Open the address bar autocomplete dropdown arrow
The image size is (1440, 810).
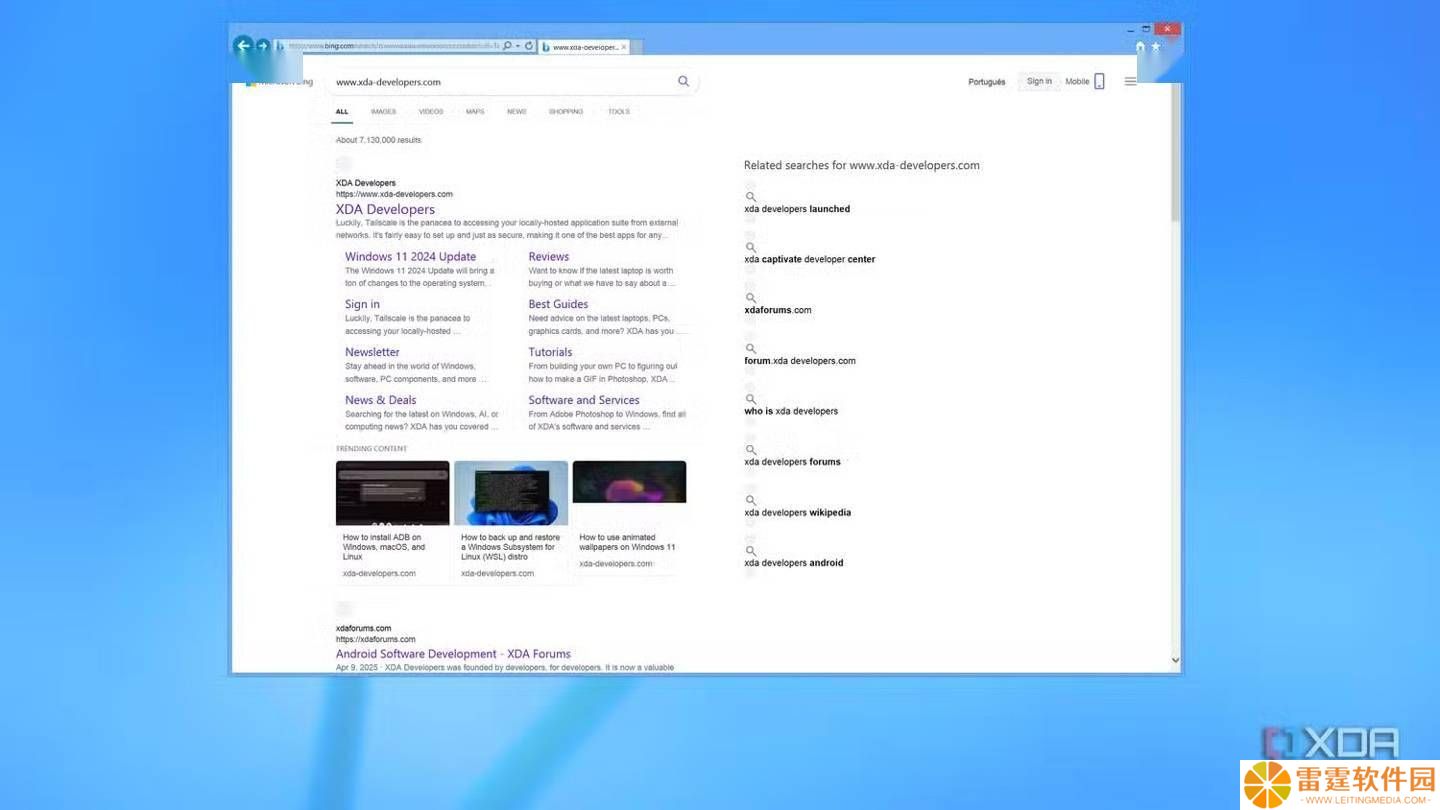click(518, 46)
